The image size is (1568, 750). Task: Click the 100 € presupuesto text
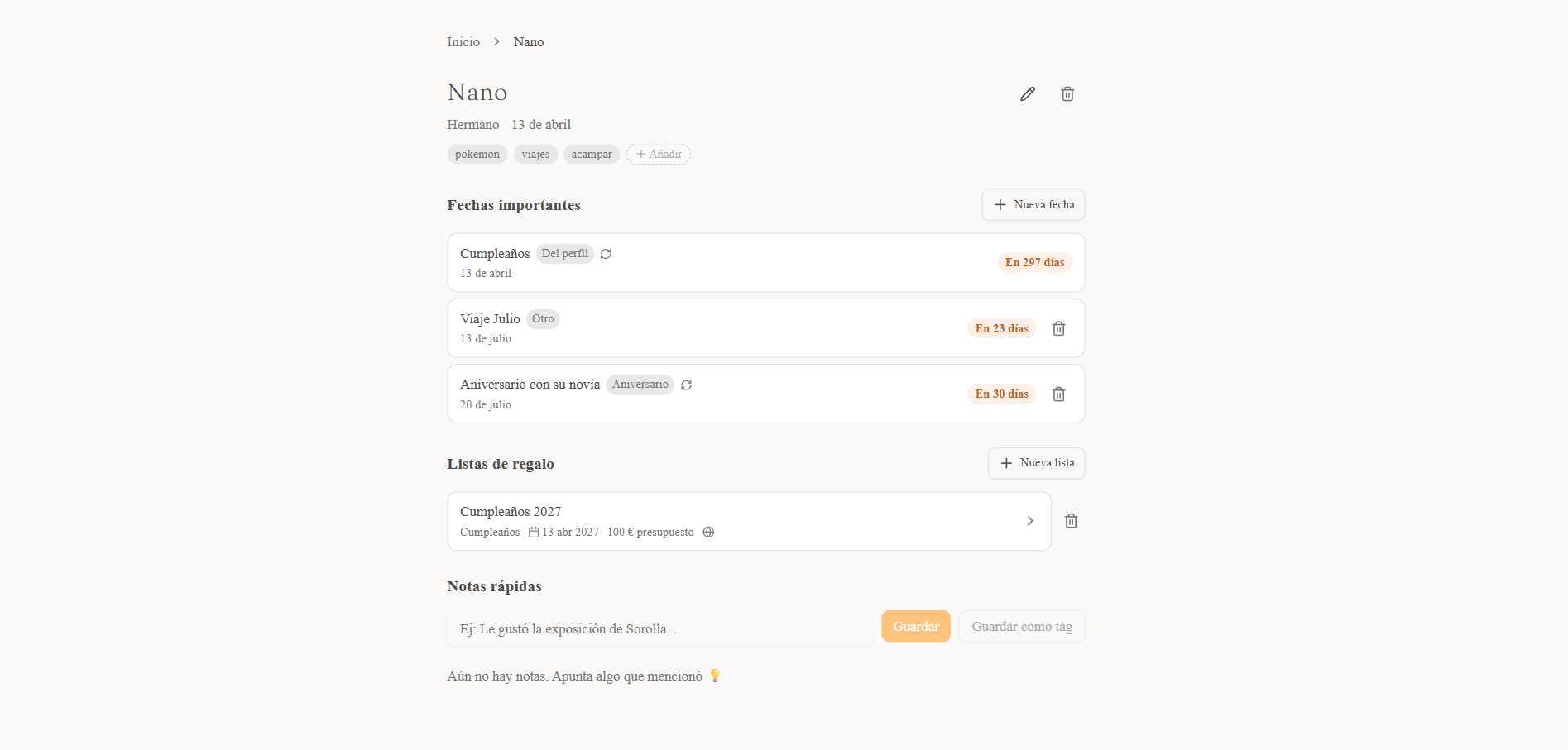point(650,533)
